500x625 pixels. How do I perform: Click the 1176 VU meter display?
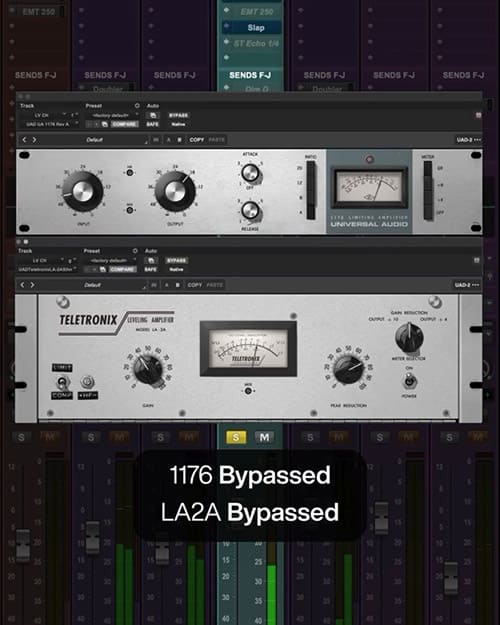point(369,187)
